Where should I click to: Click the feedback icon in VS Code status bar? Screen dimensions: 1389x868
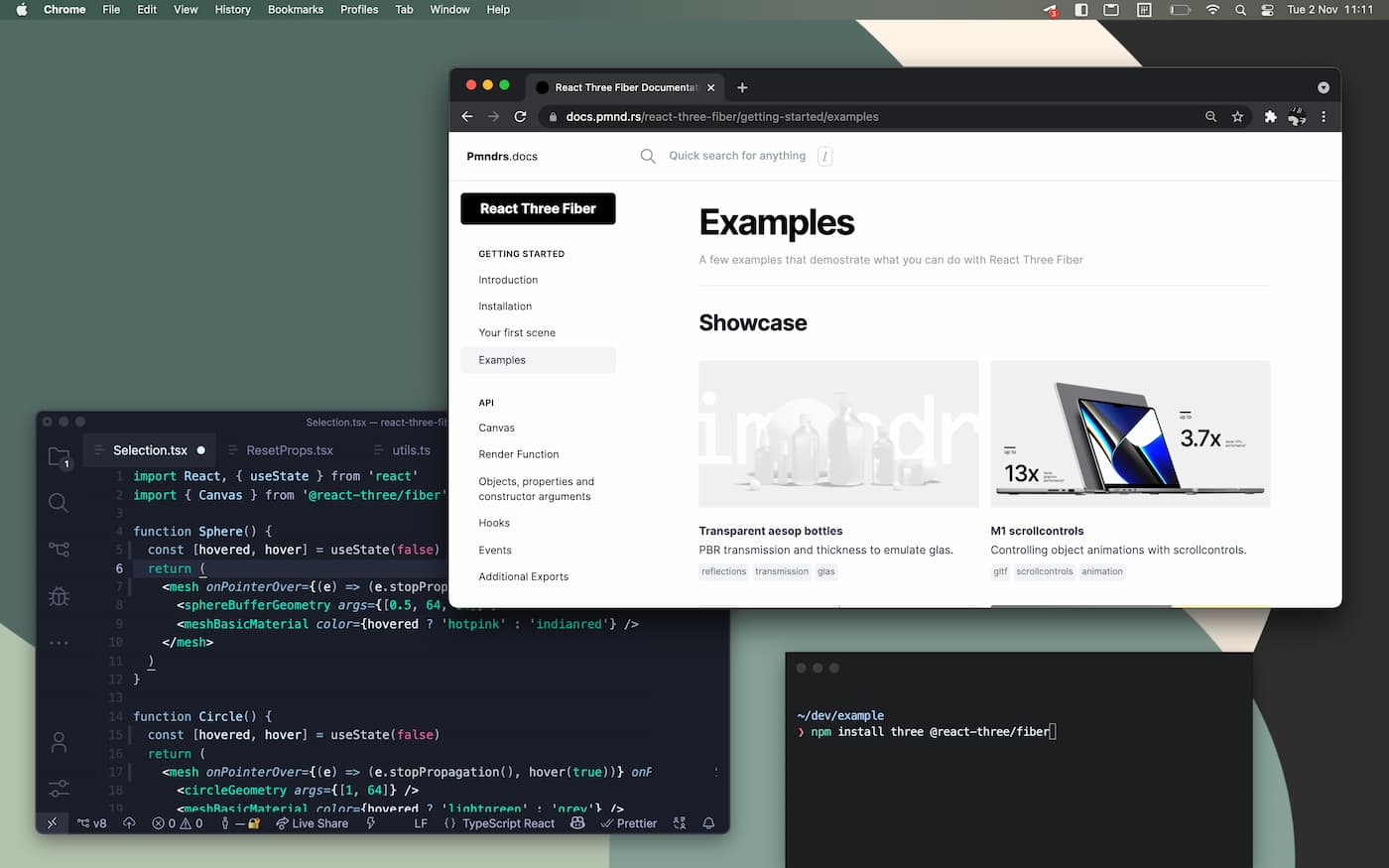(x=680, y=823)
